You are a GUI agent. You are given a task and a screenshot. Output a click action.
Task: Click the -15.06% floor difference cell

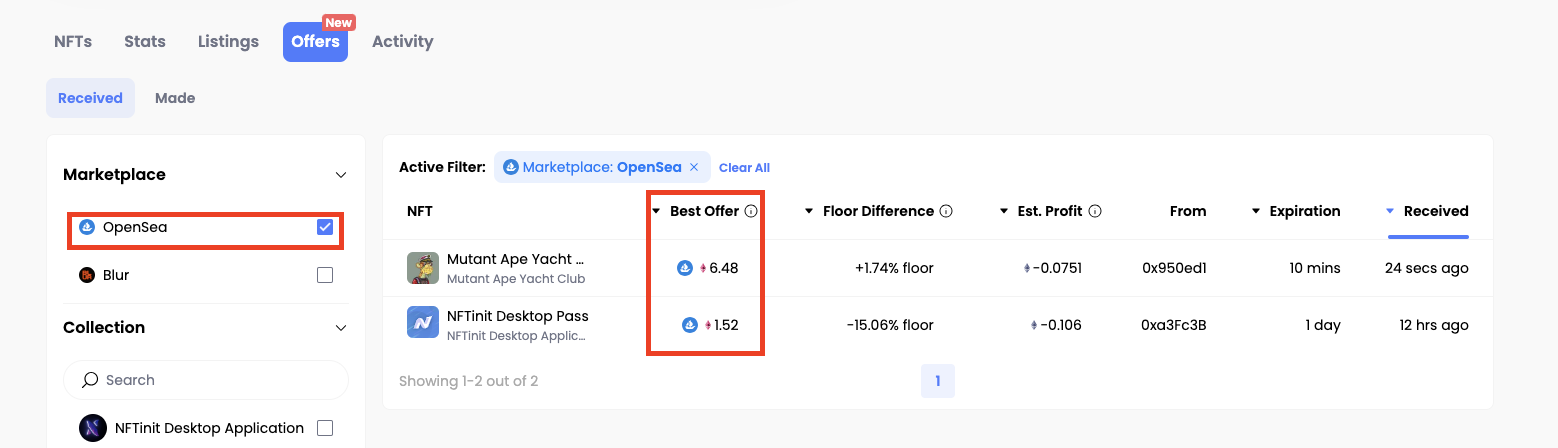(890, 325)
